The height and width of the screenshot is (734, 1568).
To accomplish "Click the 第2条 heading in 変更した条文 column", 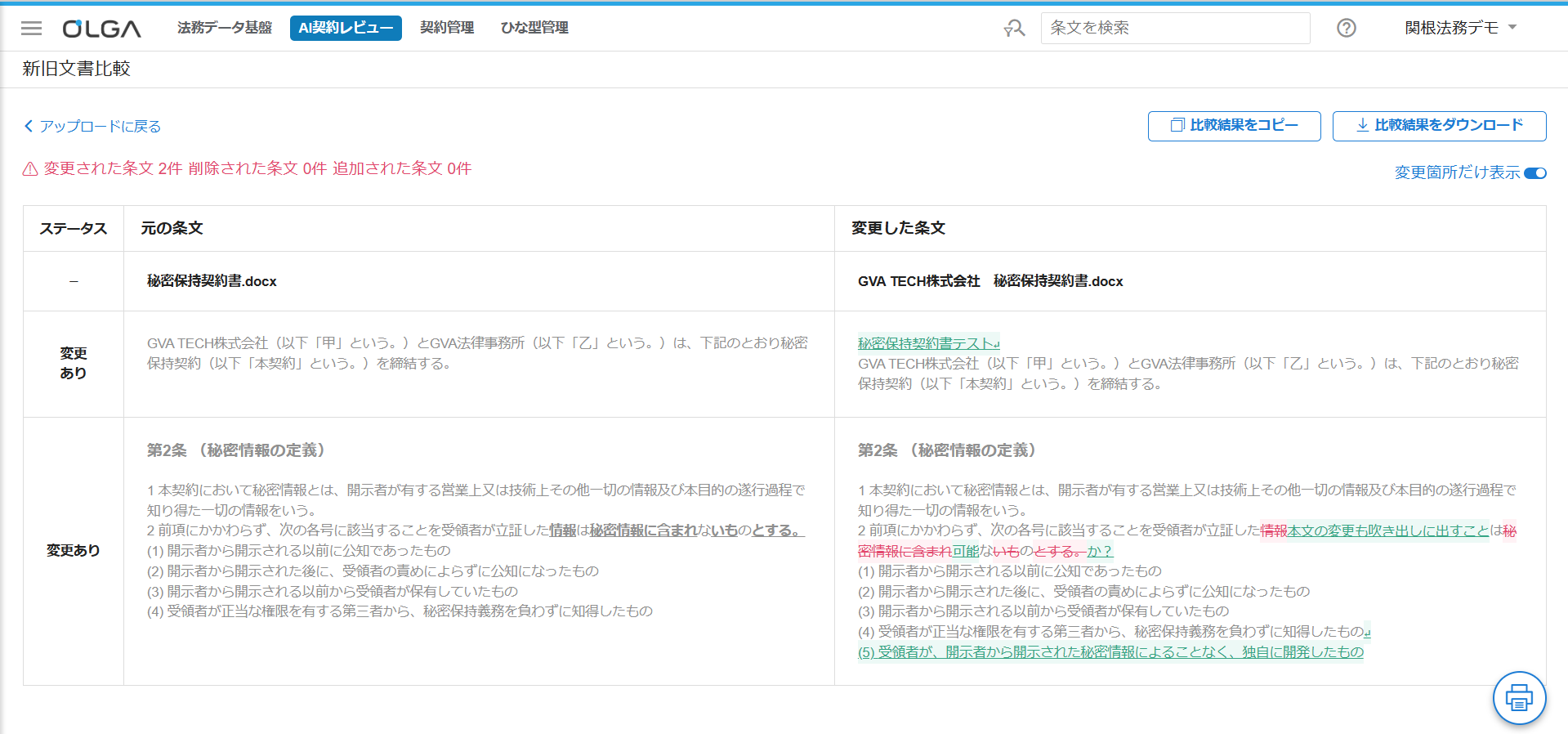I will (x=947, y=450).
